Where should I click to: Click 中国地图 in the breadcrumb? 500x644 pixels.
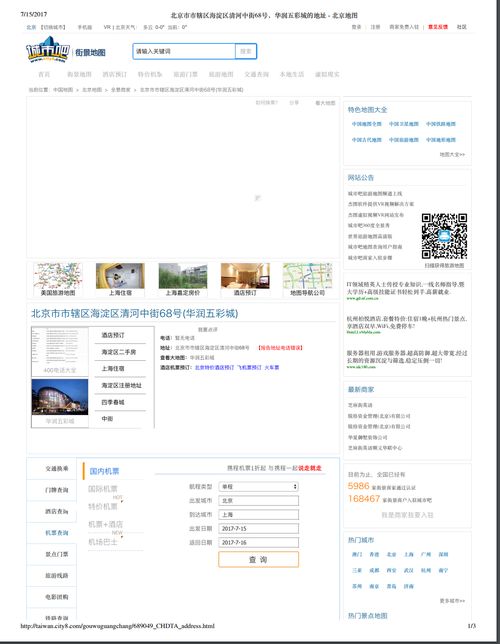pyautogui.click(x=63, y=90)
